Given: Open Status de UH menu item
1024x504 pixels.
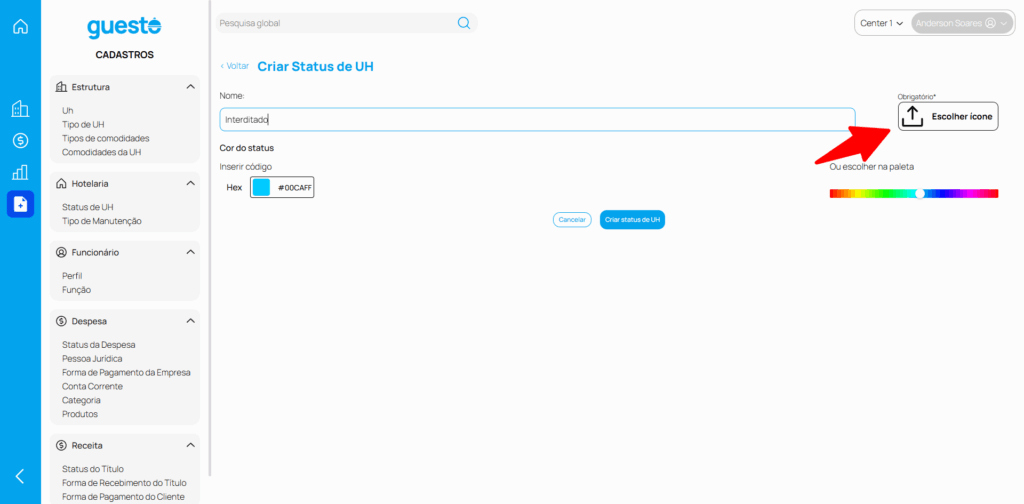Looking at the screenshot, I should 88,207.
